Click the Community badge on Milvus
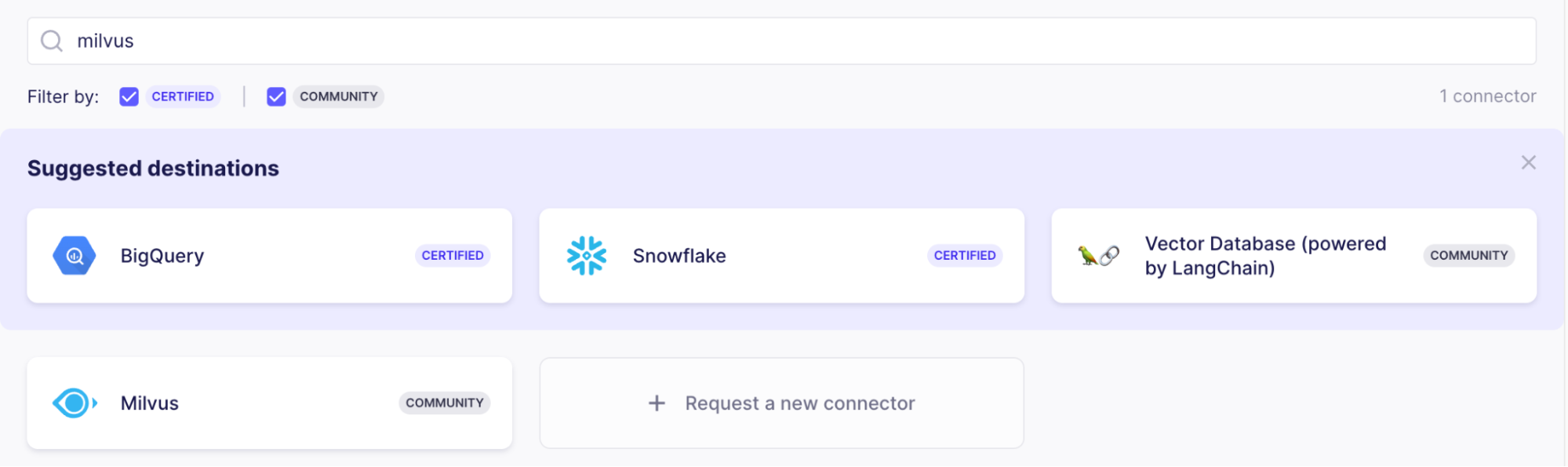The height and width of the screenshot is (467, 1568). tap(444, 403)
